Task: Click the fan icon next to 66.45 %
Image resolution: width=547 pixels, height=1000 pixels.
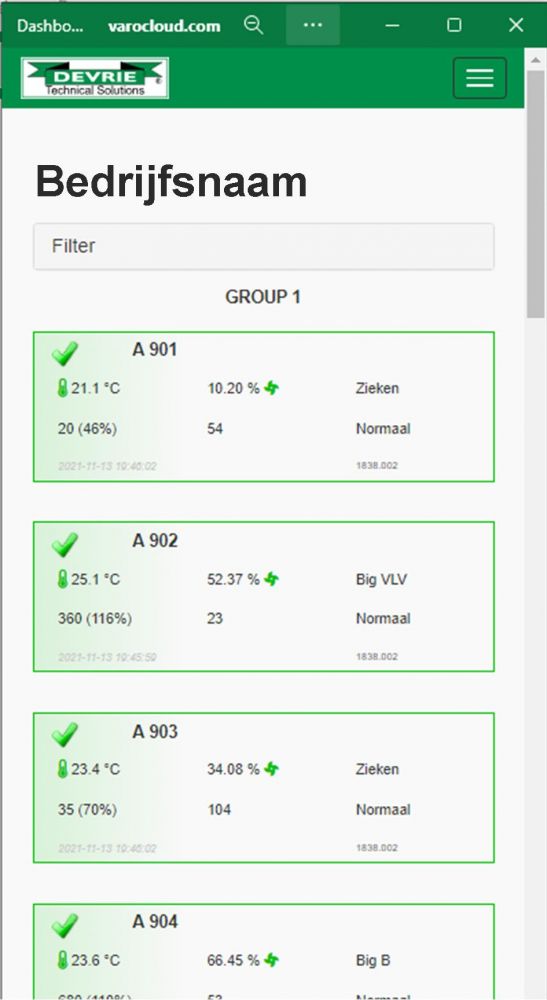Action: coord(272,960)
